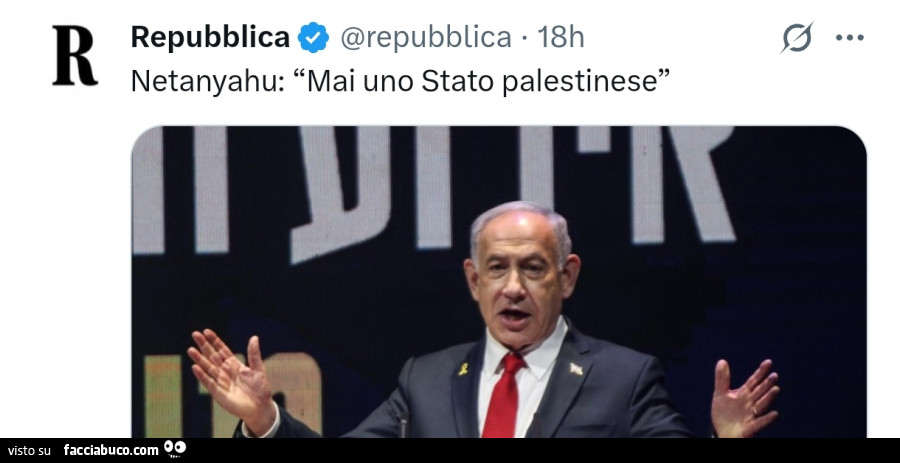
Task: Click the yellow lettering in photo corner
Action: point(232,396)
